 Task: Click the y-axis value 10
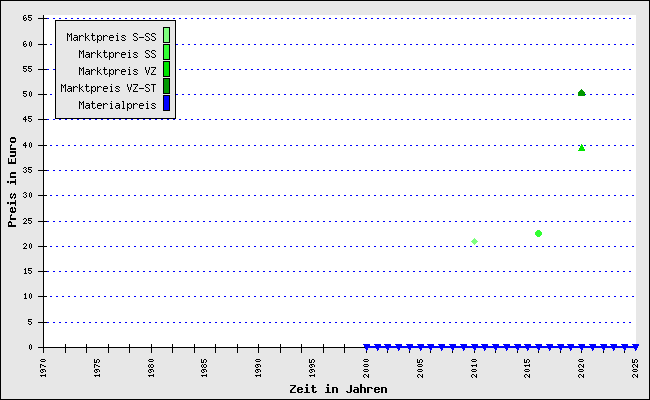coord(28,296)
